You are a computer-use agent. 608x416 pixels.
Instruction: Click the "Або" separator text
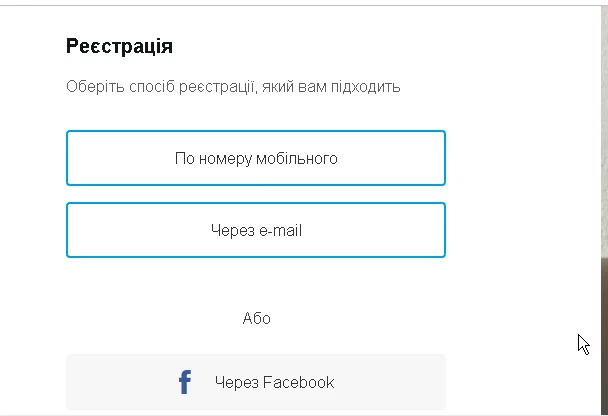point(256,319)
